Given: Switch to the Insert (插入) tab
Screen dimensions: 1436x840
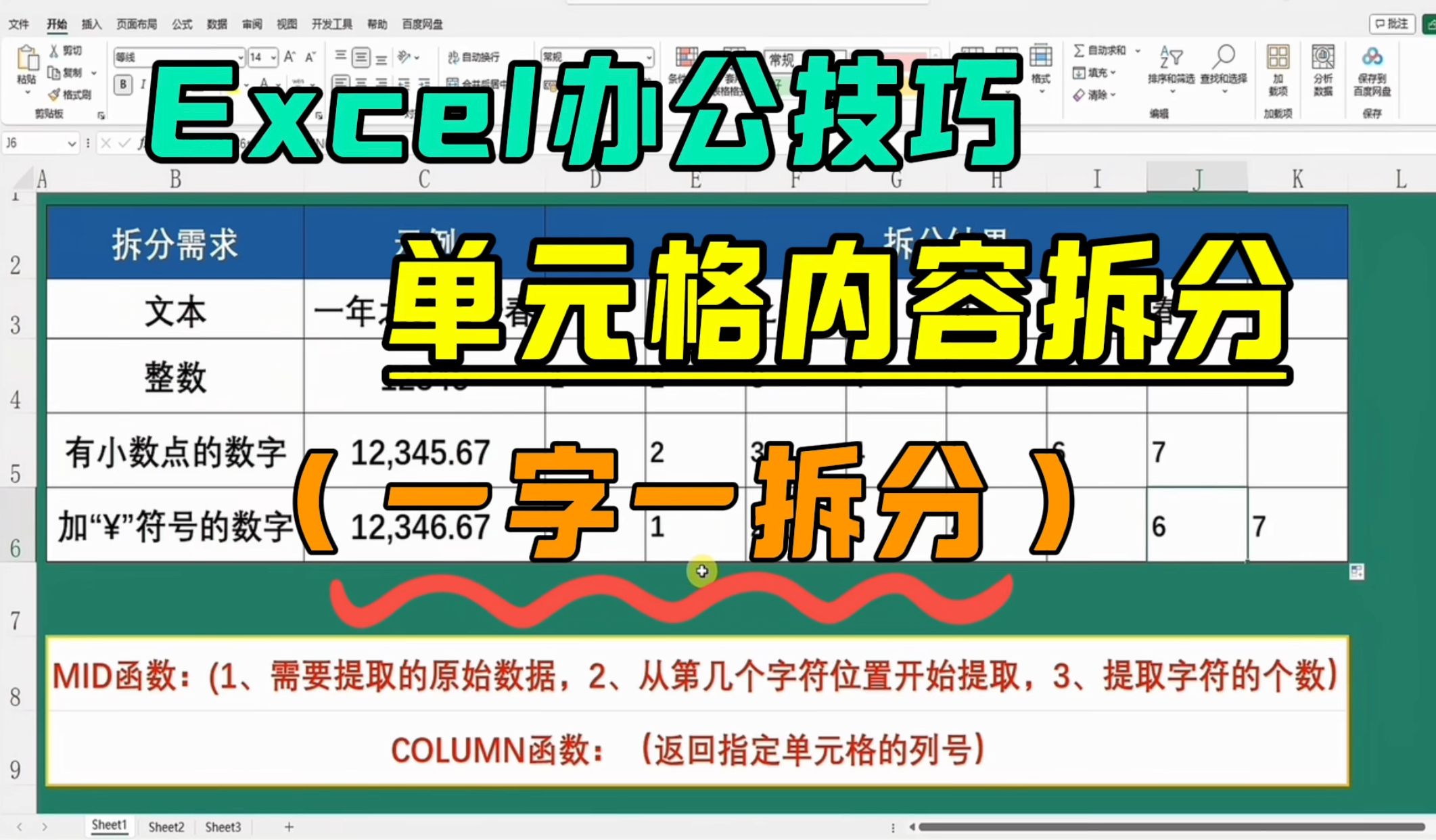Looking at the screenshot, I should [x=91, y=24].
